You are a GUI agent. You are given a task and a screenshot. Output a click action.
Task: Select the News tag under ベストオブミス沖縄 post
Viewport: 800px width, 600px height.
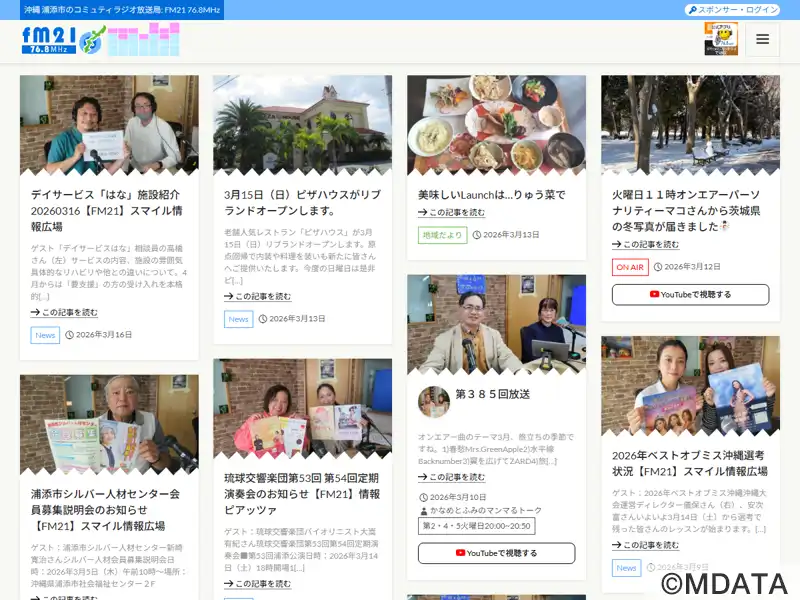point(626,568)
